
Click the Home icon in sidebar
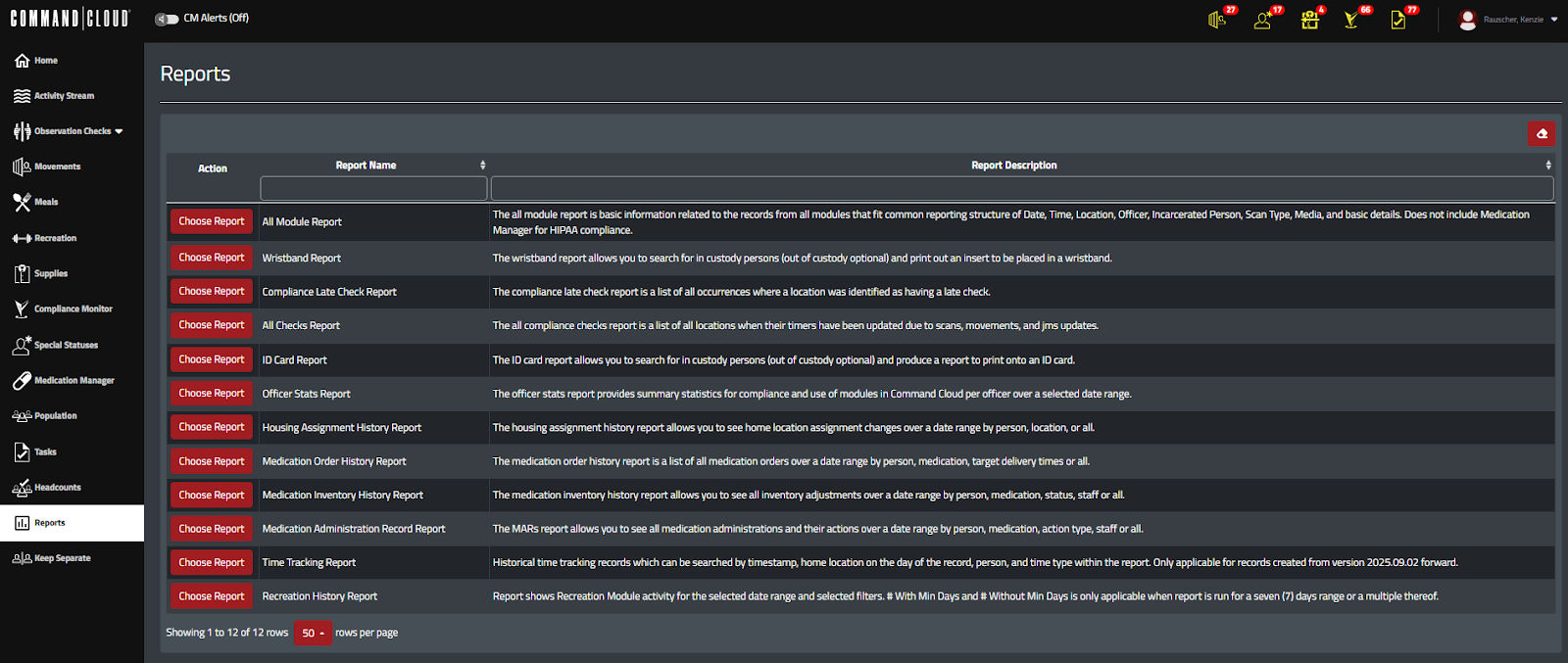22,61
